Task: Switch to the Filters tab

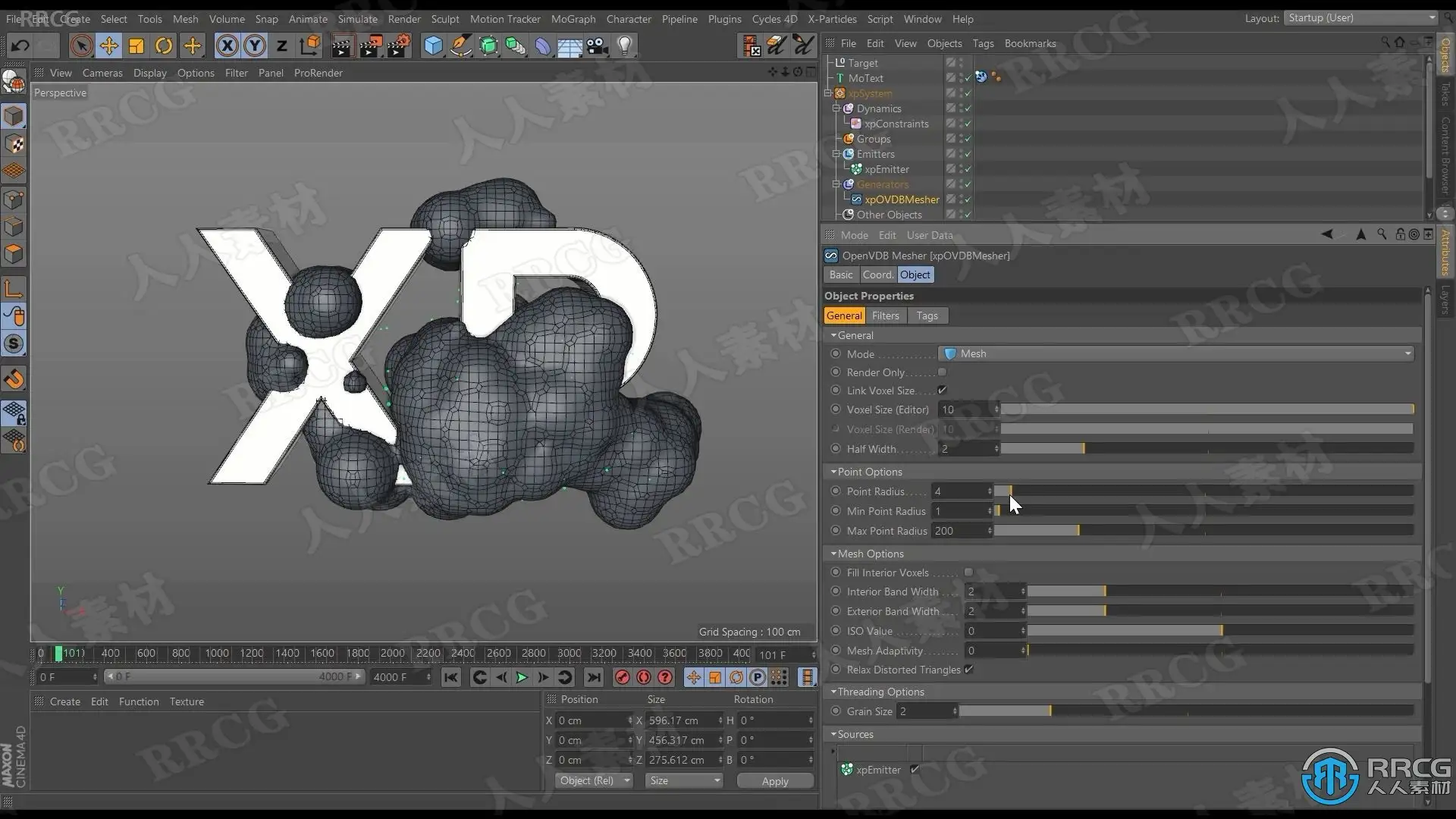Action: coord(885,315)
